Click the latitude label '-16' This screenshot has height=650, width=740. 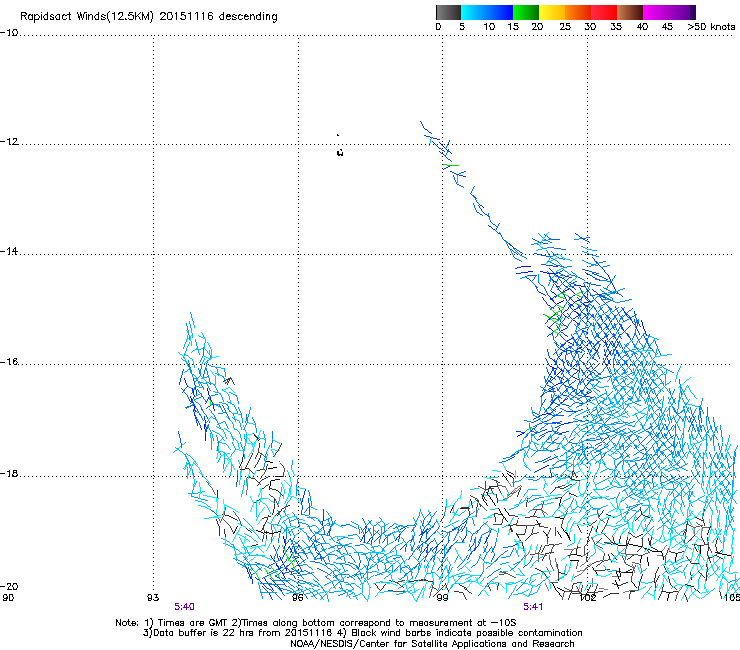[x=9, y=362]
